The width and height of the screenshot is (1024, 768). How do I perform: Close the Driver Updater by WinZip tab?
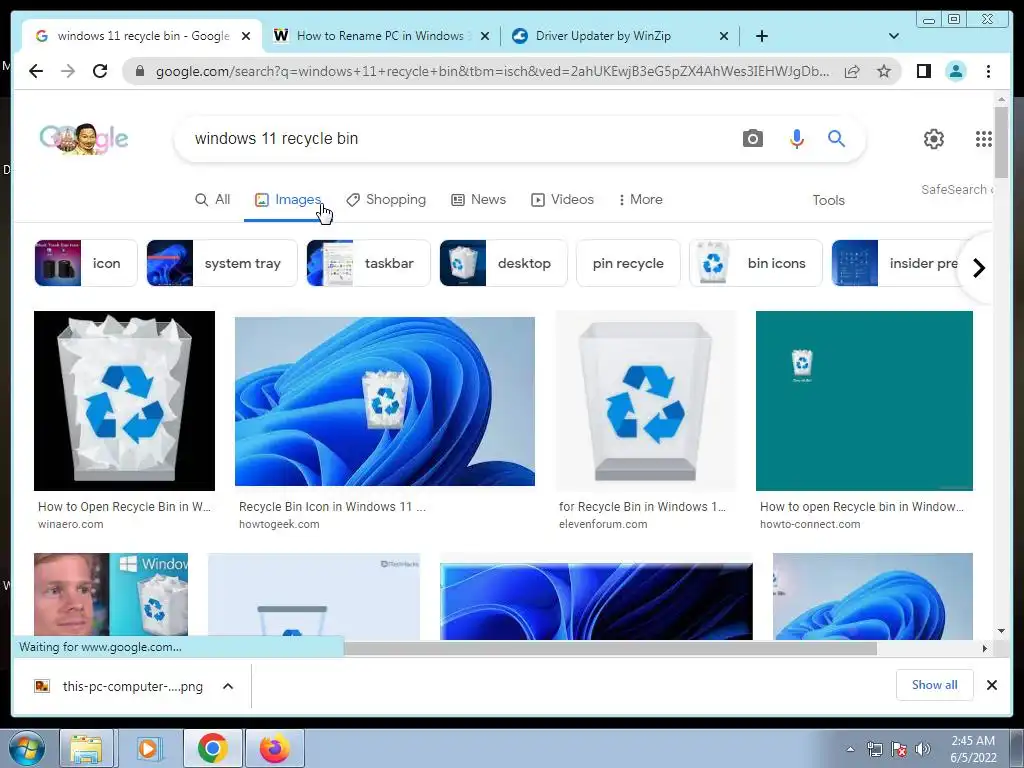[724, 36]
